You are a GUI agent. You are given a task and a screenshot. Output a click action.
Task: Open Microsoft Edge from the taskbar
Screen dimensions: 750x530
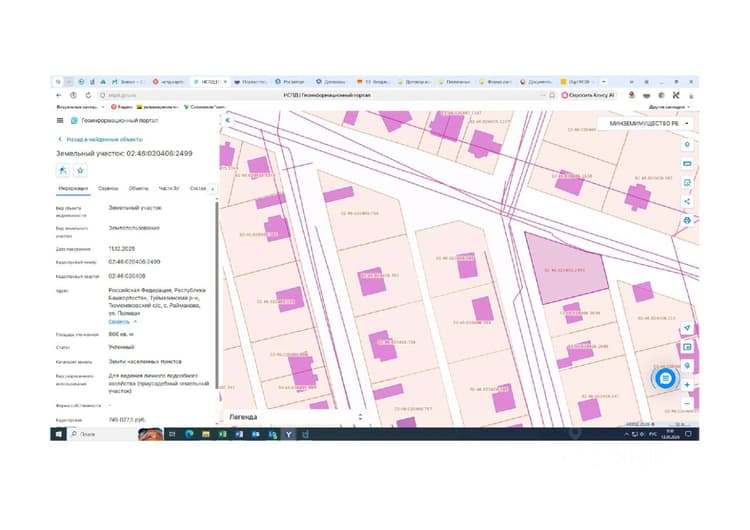[189, 434]
